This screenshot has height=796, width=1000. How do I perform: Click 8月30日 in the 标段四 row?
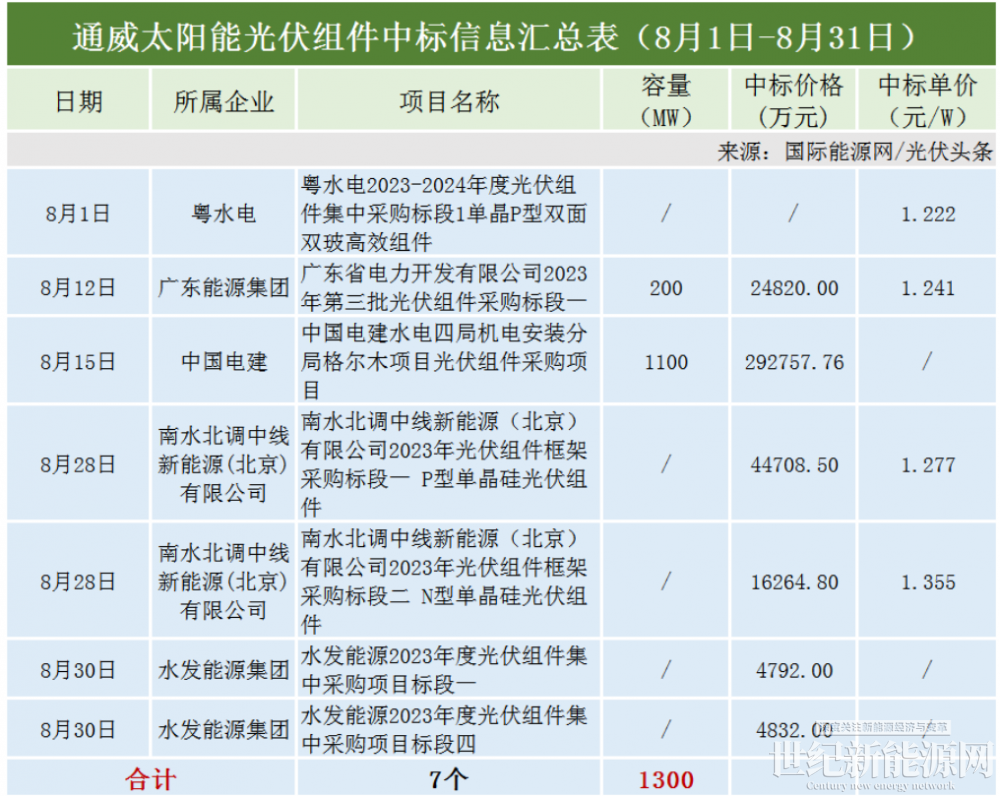pos(78,730)
